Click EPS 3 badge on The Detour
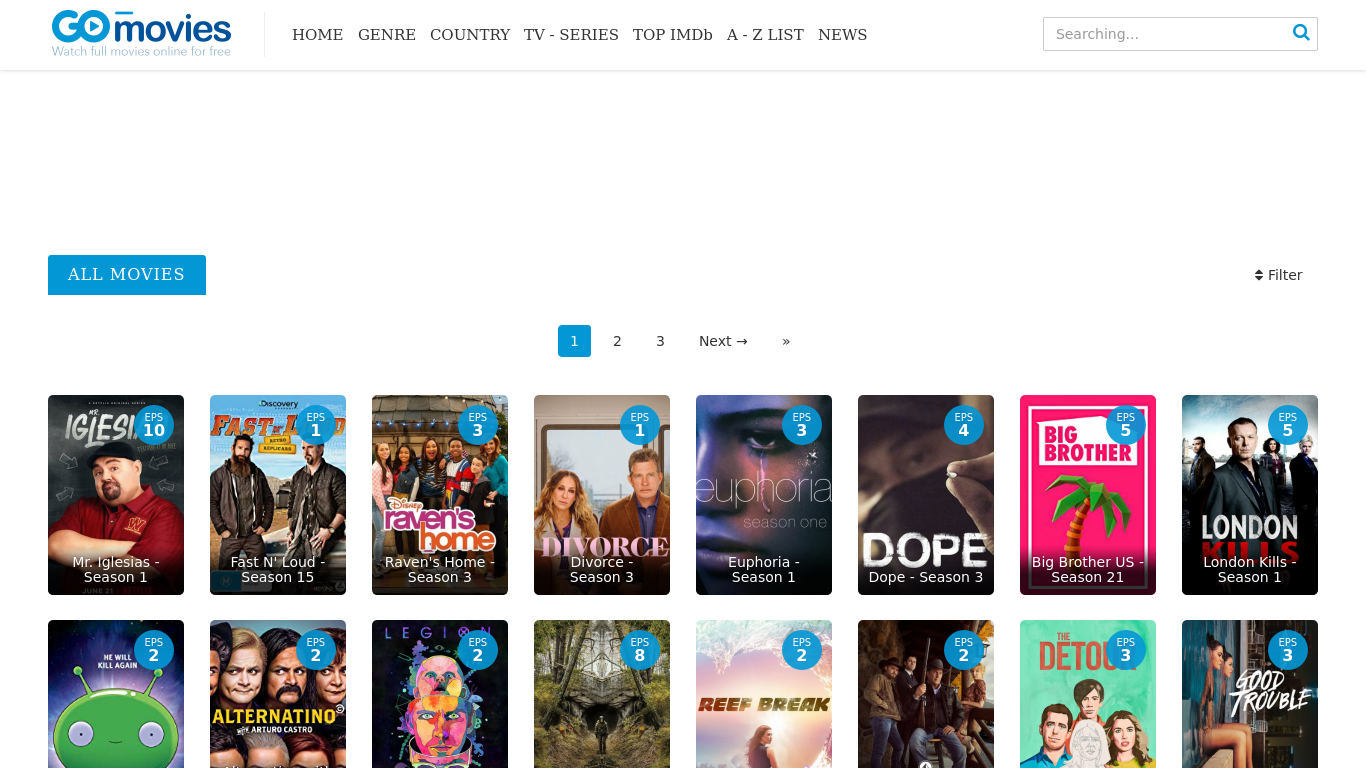 coord(1126,650)
